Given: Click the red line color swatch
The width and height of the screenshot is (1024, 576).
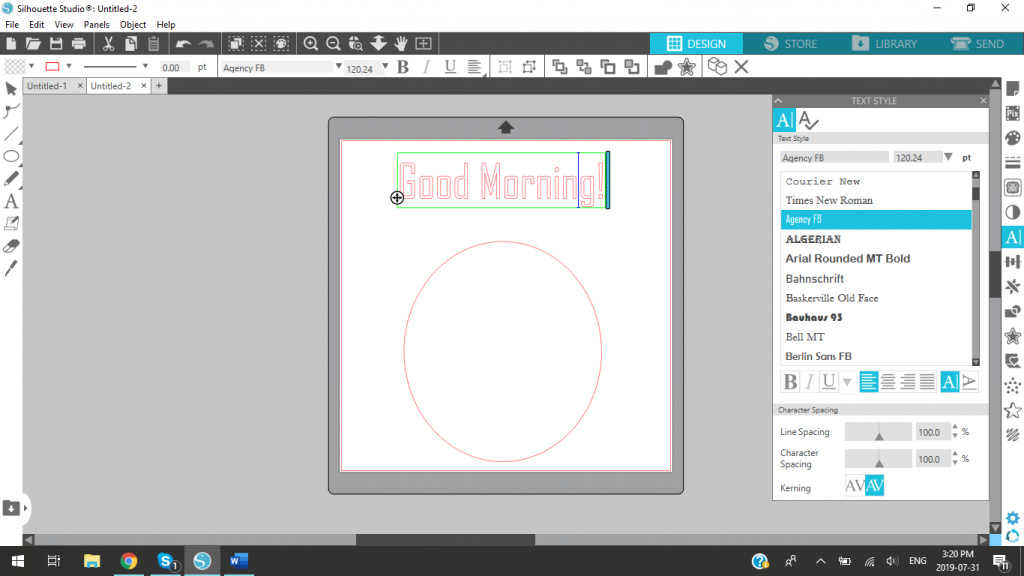Looking at the screenshot, I should tap(54, 66).
